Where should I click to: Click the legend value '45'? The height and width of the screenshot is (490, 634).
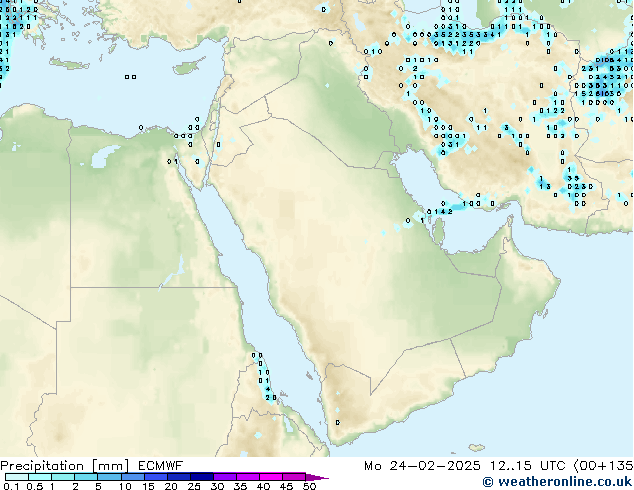click(x=286, y=486)
